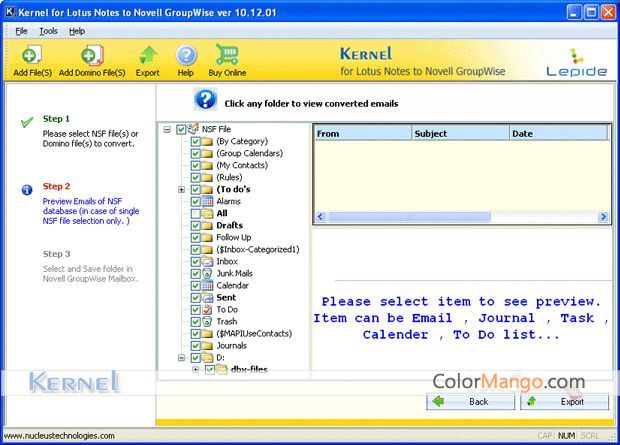Image resolution: width=620 pixels, height=445 pixels.
Task: Click the Export toolbar icon
Action: pyautogui.click(x=147, y=56)
